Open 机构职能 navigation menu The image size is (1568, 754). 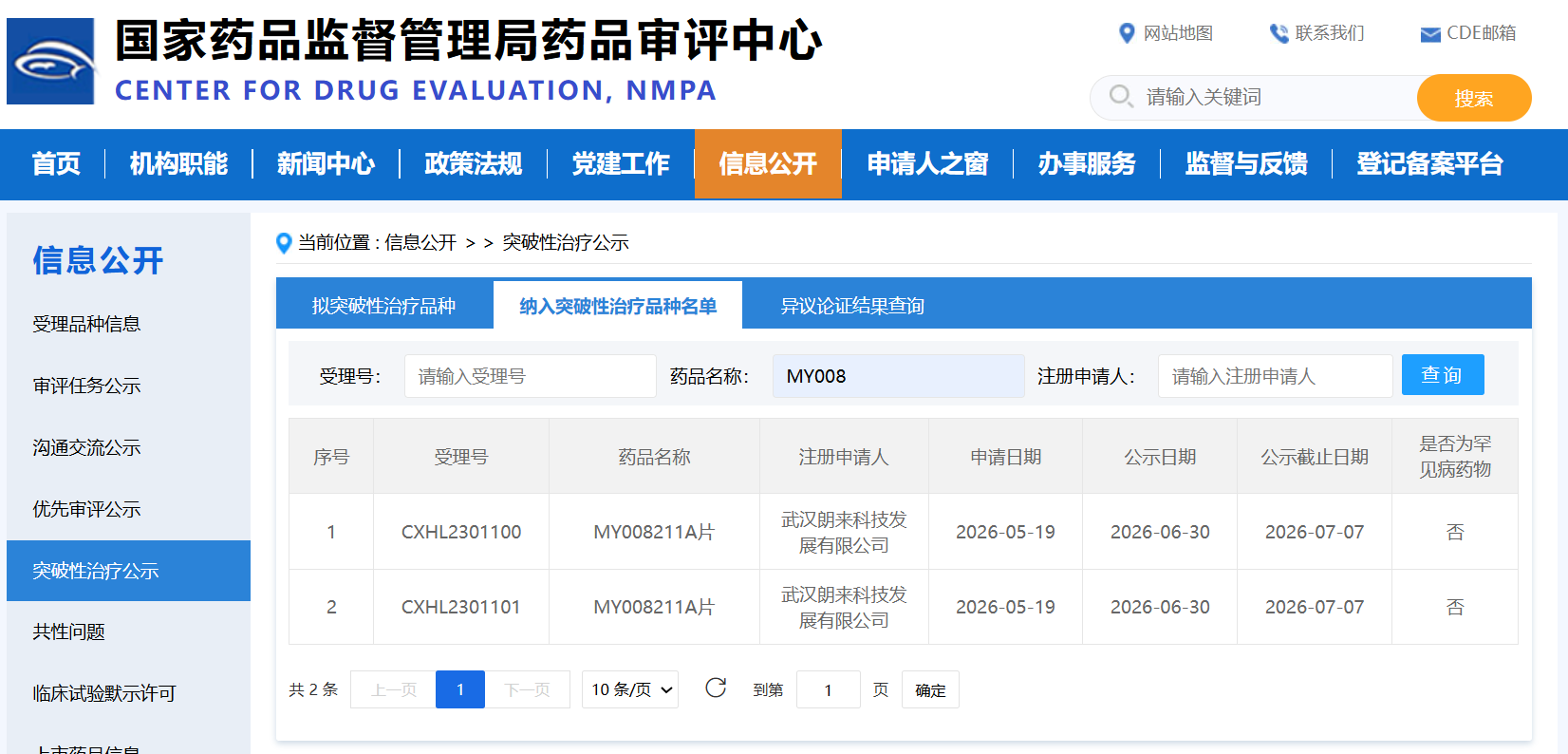[178, 164]
